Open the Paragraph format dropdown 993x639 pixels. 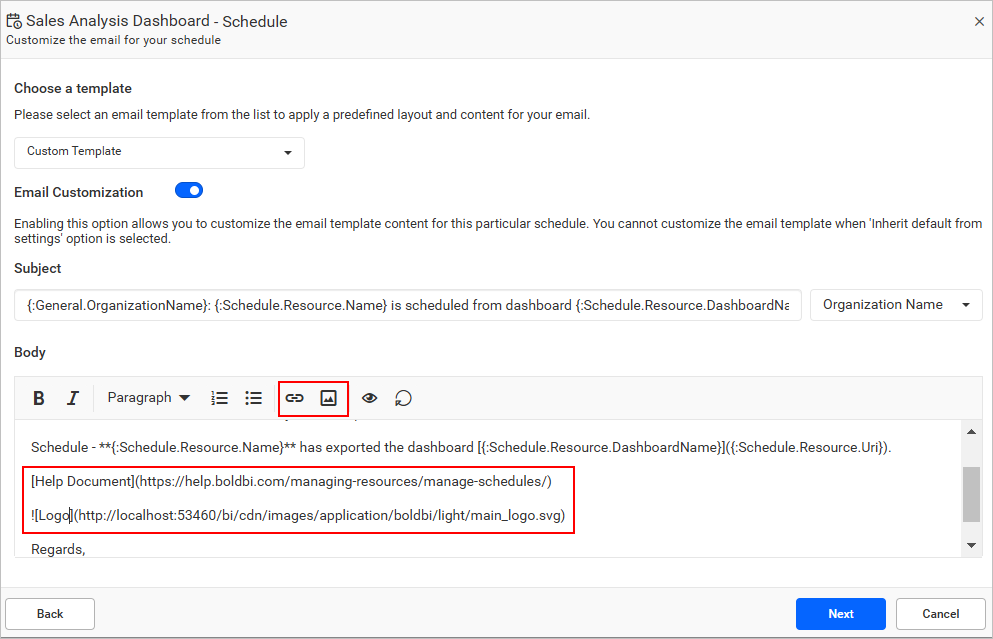pyautogui.click(x=149, y=398)
